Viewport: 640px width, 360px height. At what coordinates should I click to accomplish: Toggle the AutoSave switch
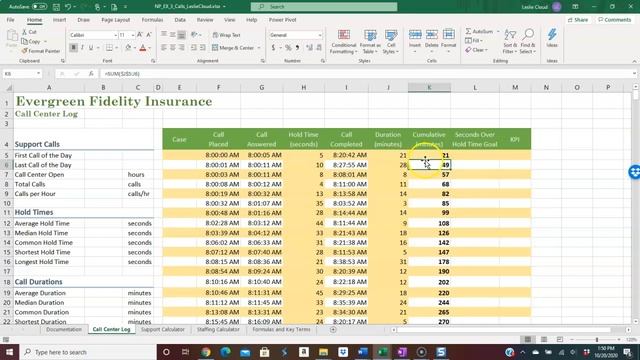click(x=40, y=7)
